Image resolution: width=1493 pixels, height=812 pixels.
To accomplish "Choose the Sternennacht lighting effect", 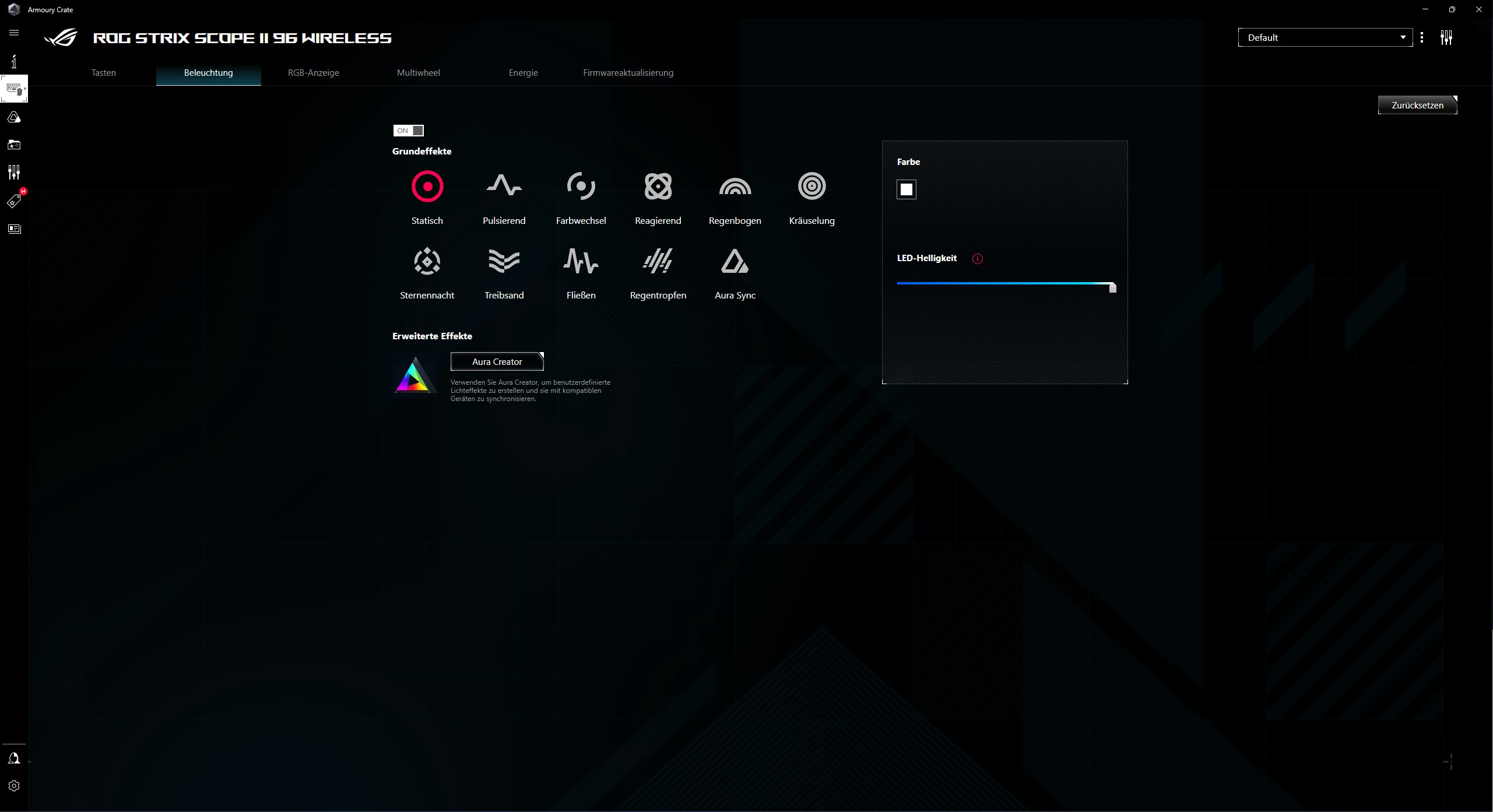I will click(x=427, y=261).
